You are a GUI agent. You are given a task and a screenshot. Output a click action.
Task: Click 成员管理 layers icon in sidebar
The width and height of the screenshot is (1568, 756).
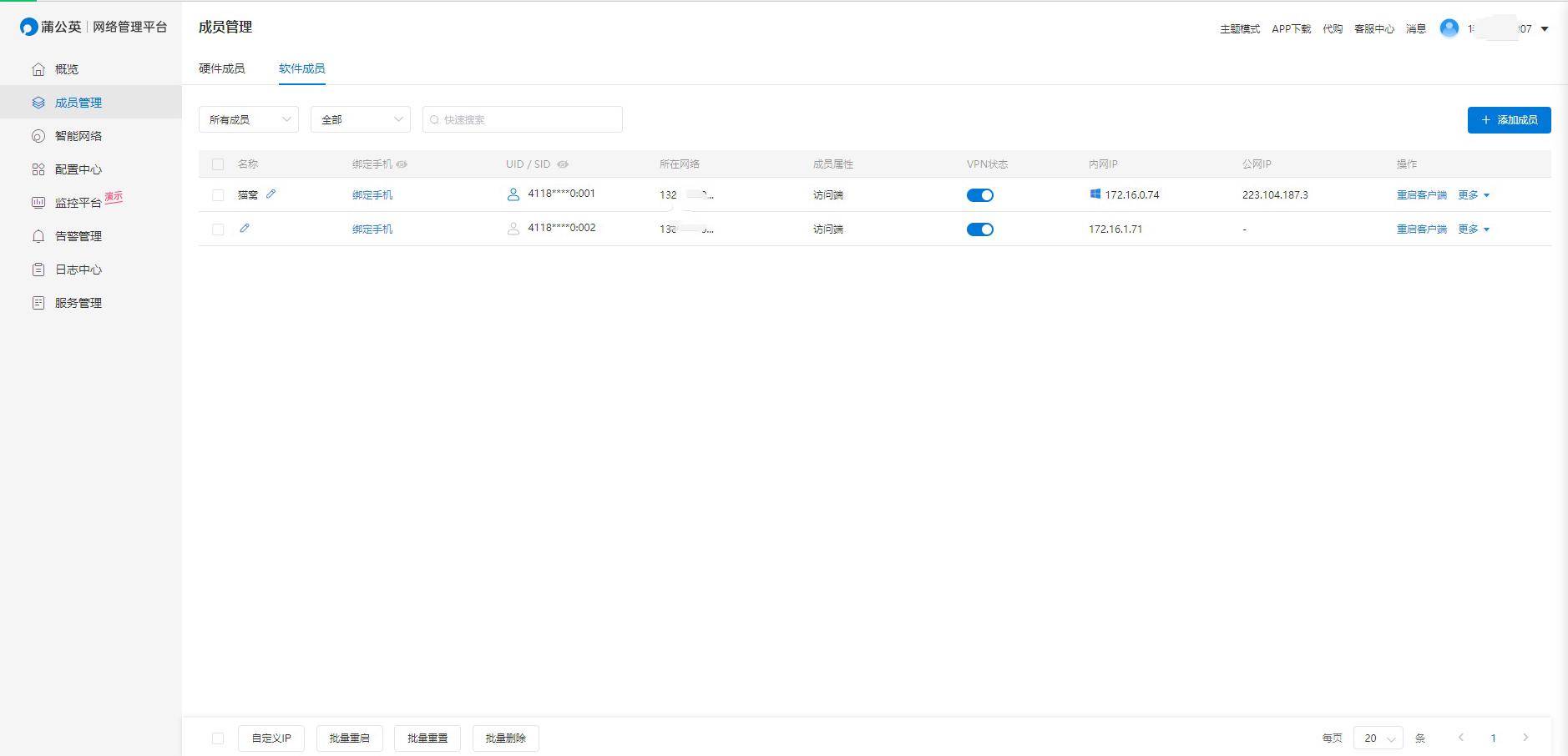click(38, 103)
